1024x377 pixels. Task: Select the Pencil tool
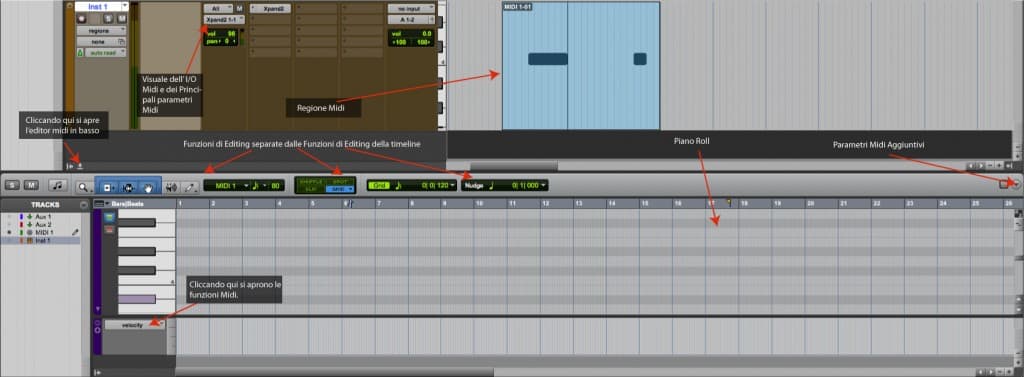click(190, 187)
